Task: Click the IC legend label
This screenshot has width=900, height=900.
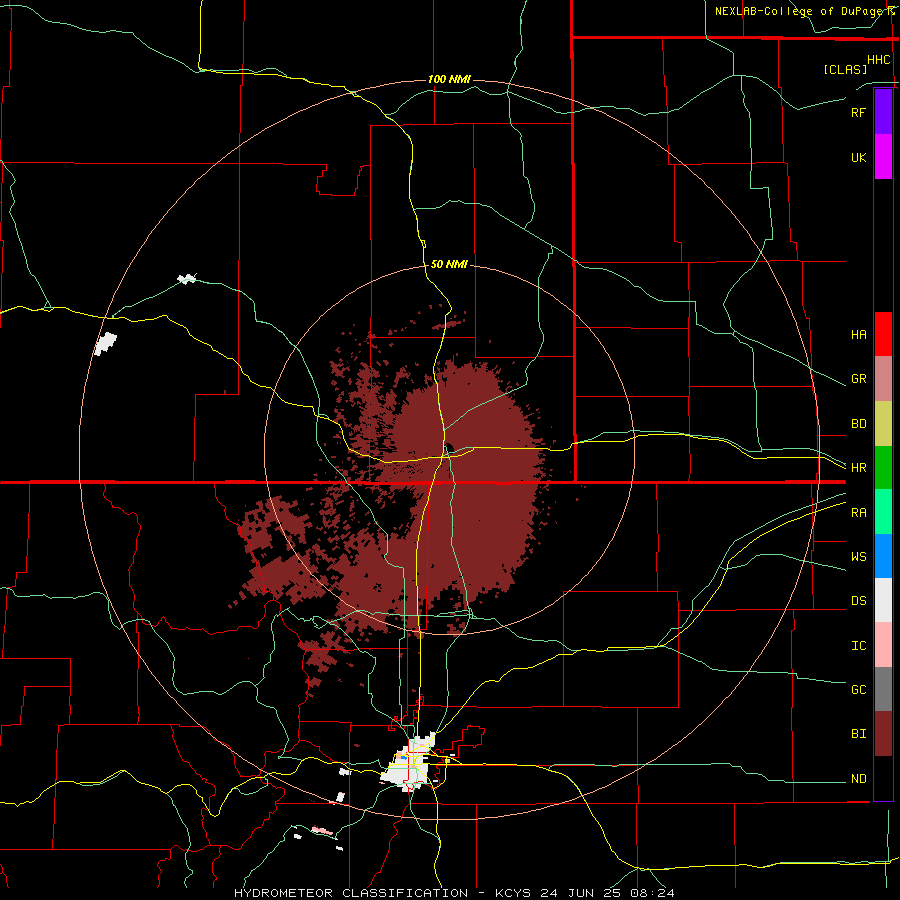Action: click(x=858, y=646)
